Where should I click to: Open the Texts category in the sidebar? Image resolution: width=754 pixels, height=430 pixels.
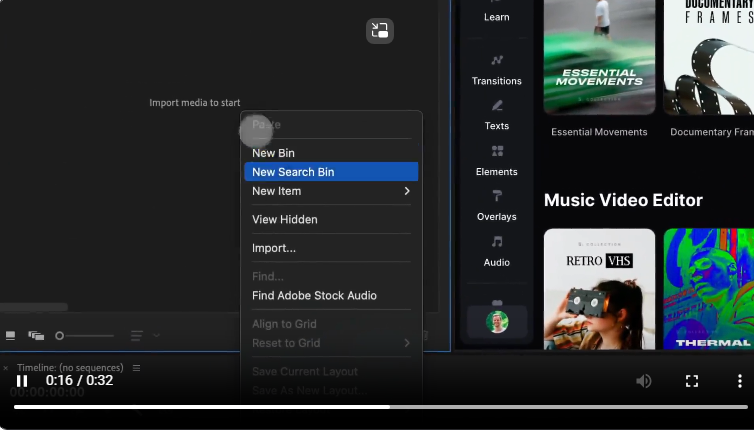497,114
